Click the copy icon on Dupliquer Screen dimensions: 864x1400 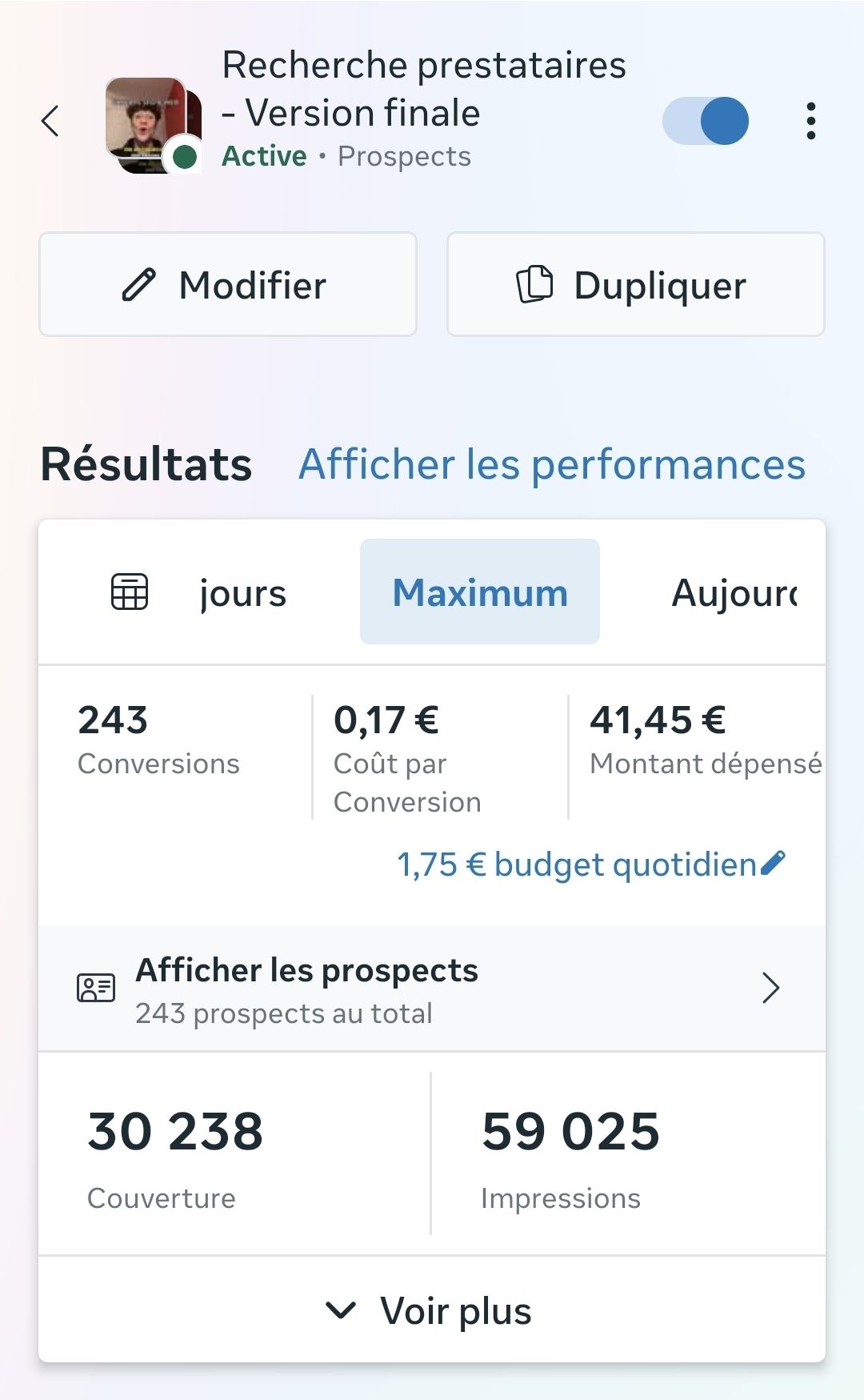[534, 284]
